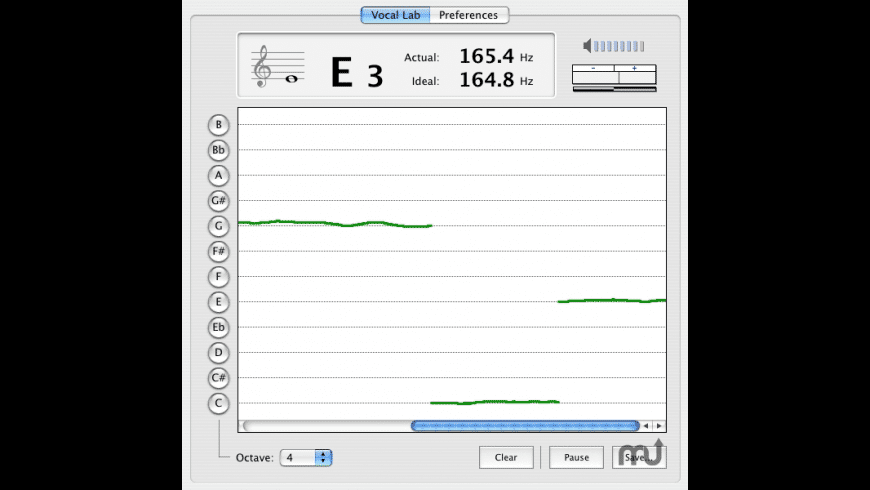Click the green line on C
The width and height of the screenshot is (870, 490).
[x=495, y=402]
